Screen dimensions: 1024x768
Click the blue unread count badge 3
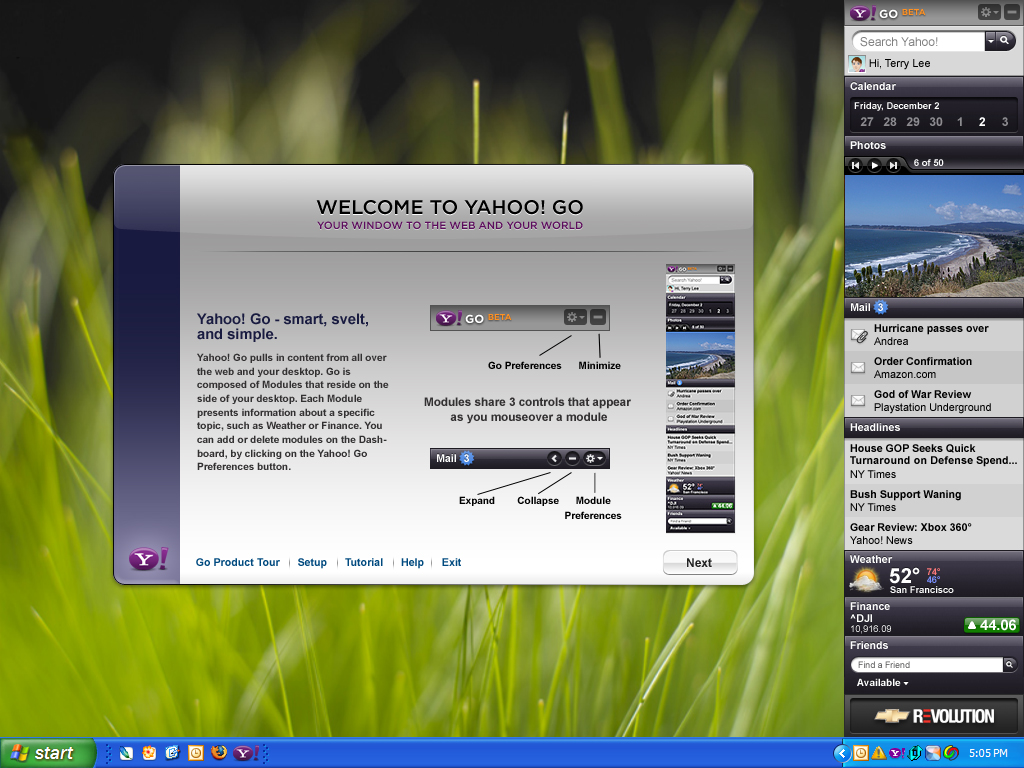point(880,308)
